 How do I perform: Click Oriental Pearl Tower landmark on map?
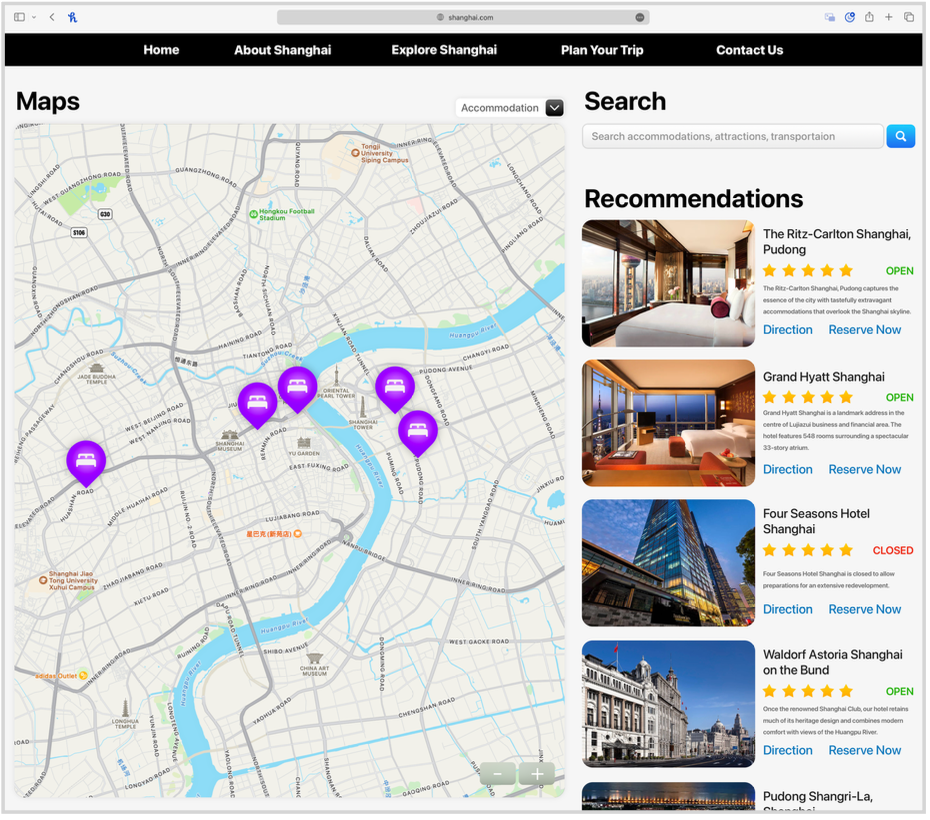point(337,383)
